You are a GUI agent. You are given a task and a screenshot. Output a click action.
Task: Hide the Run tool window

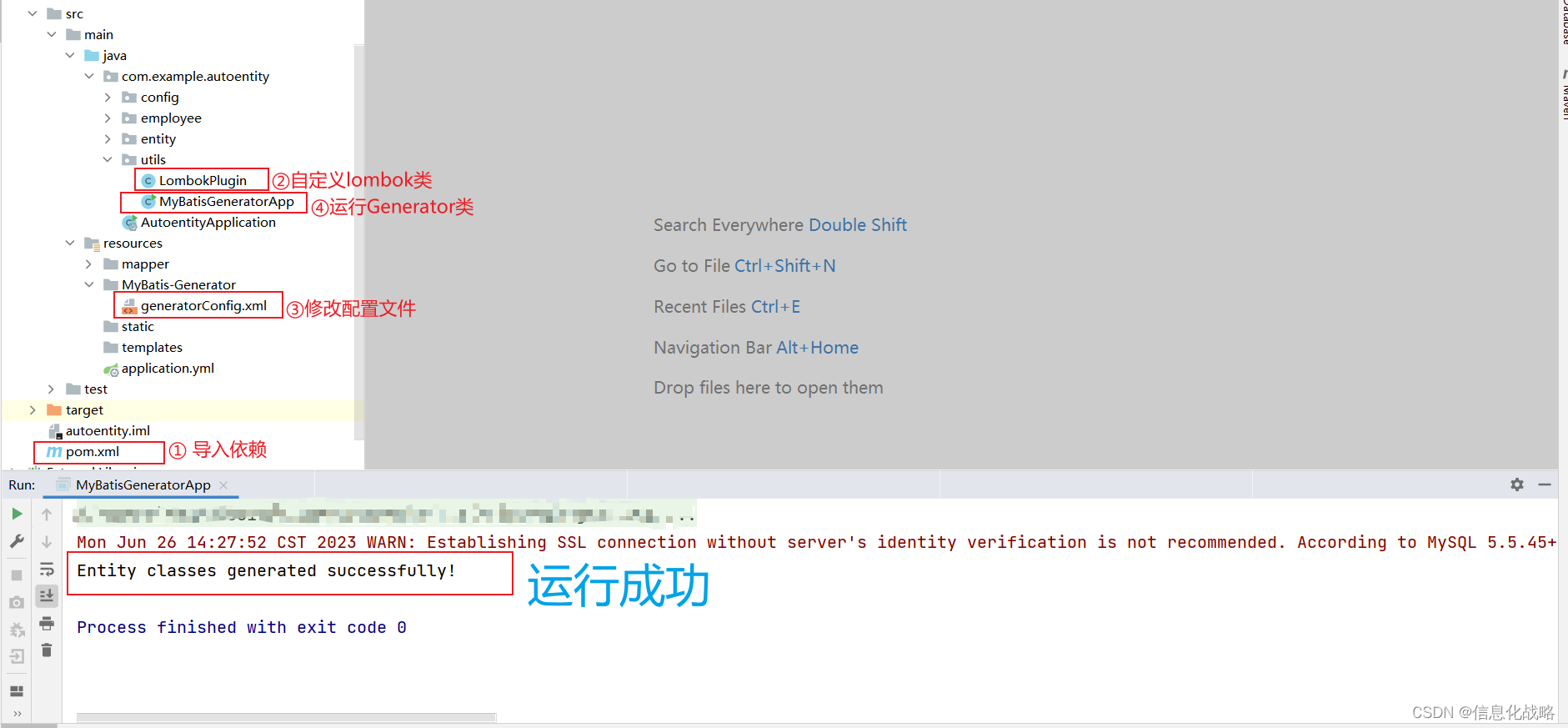tap(1545, 484)
